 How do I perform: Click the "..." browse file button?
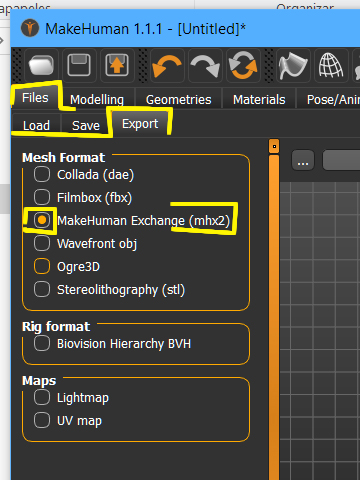pos(303,160)
